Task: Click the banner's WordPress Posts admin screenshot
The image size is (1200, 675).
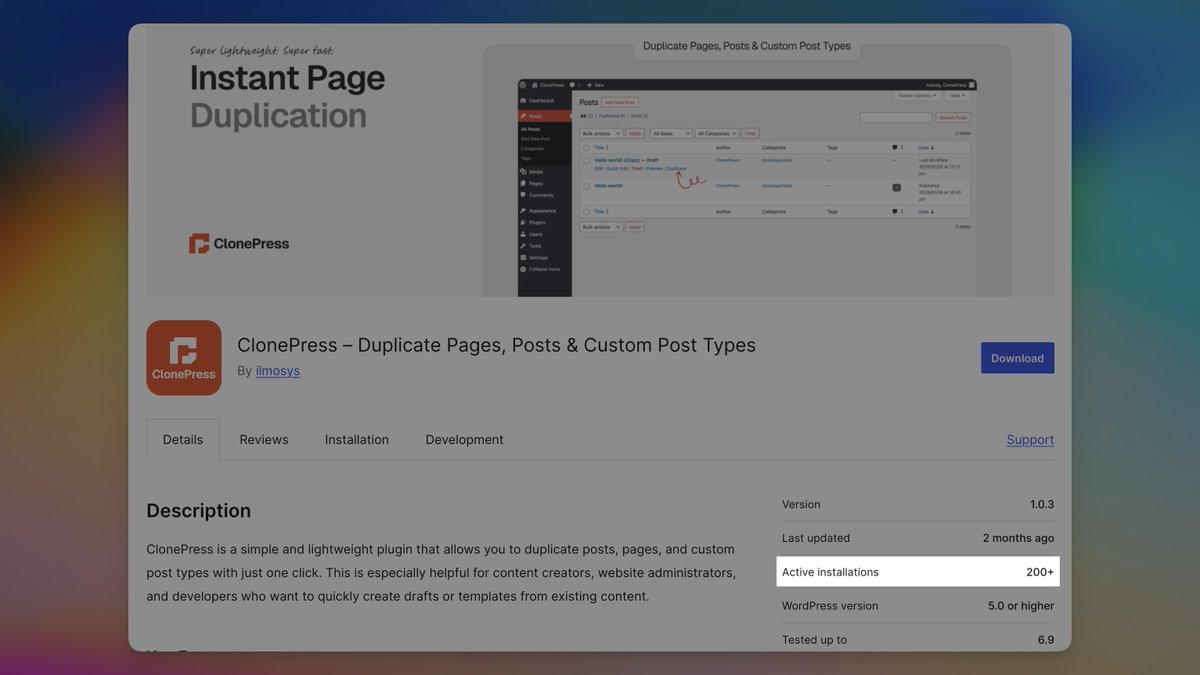Action: [x=747, y=188]
